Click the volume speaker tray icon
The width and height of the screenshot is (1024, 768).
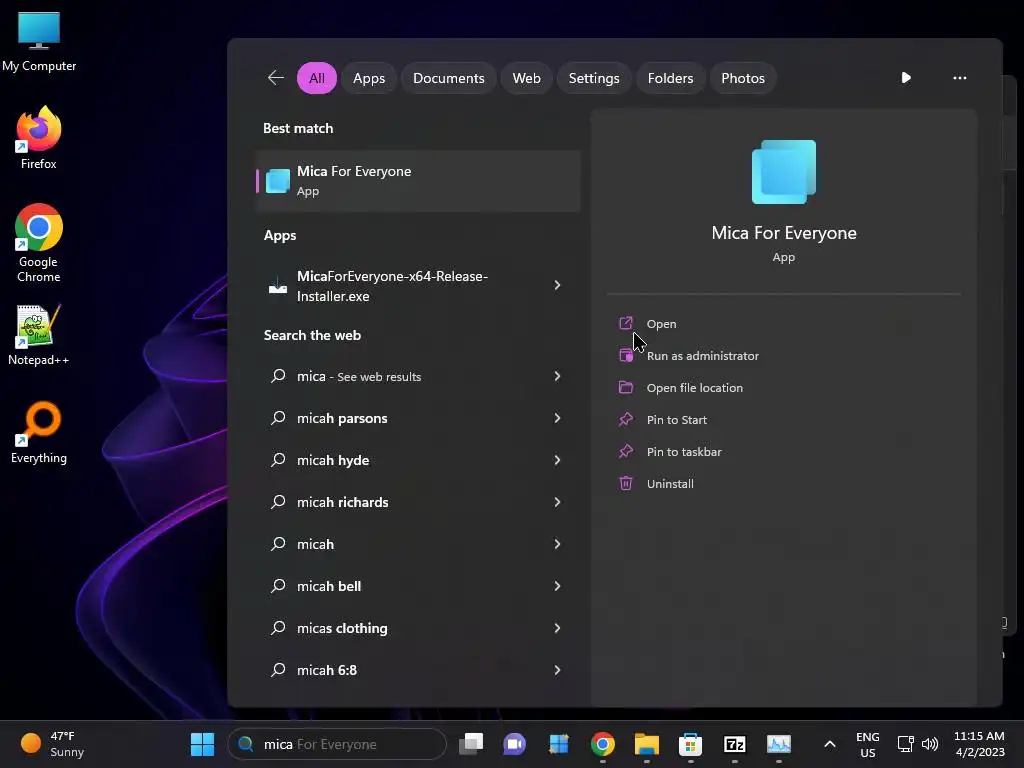(x=930, y=744)
